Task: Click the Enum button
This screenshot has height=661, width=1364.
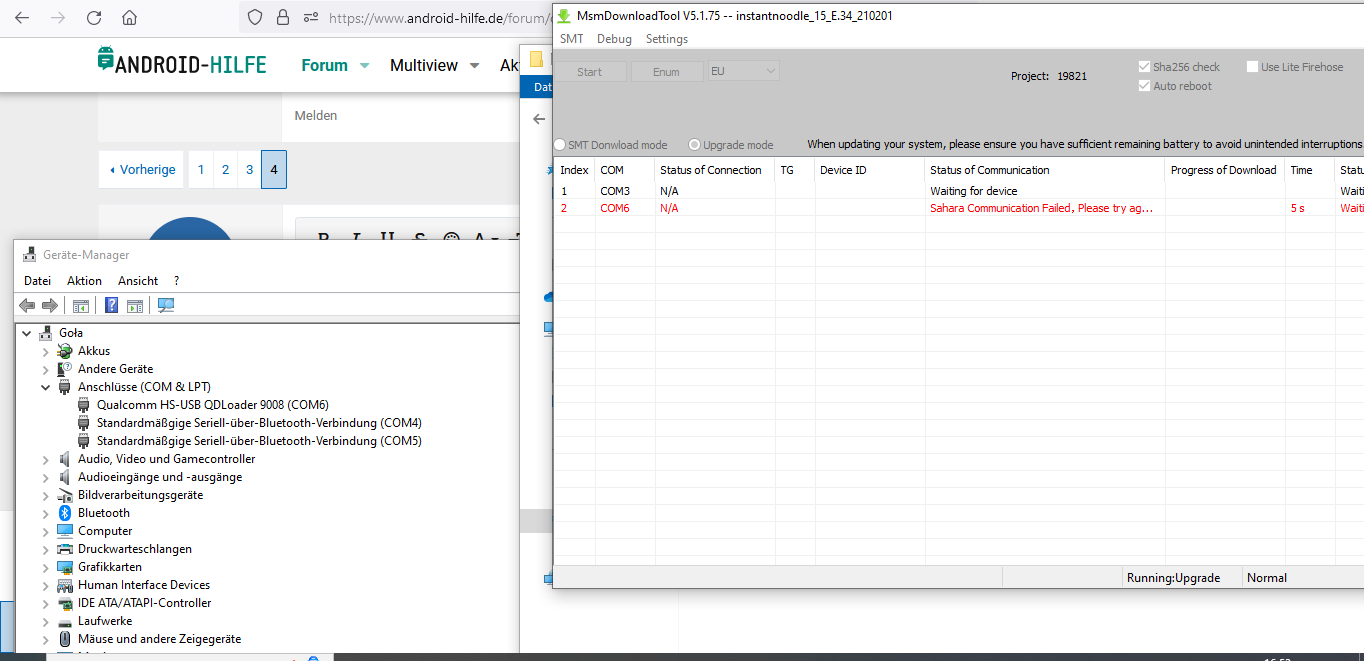Action: coord(666,72)
